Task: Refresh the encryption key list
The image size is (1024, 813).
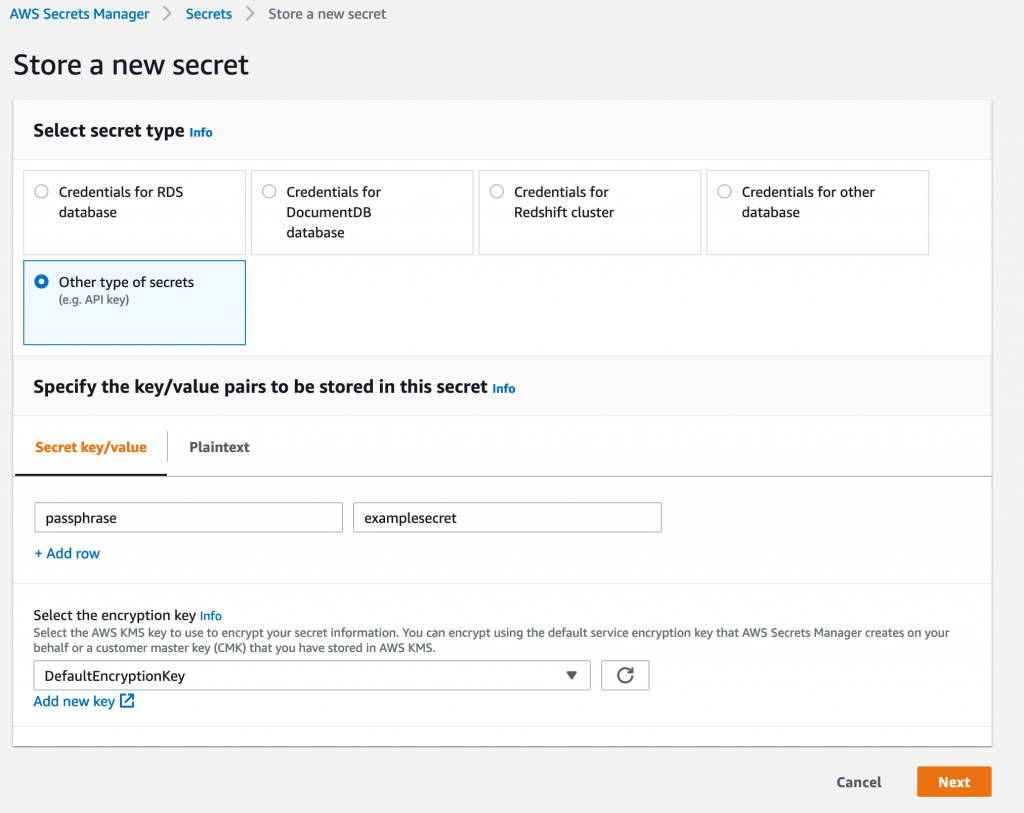Action: 624,675
